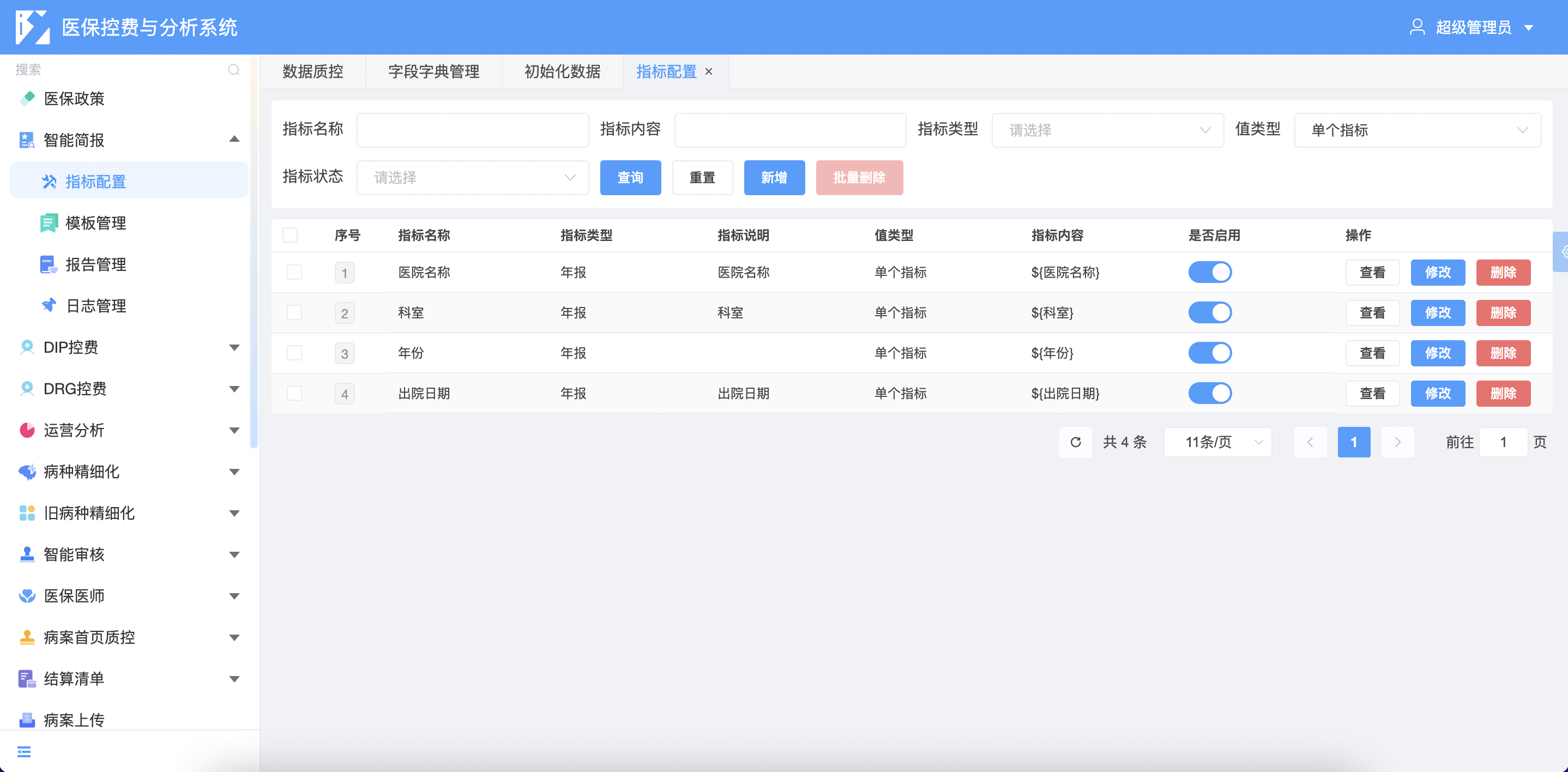Expand the DRG控费 menu arrow
Image resolution: width=1568 pixels, height=772 pixels.
234,389
